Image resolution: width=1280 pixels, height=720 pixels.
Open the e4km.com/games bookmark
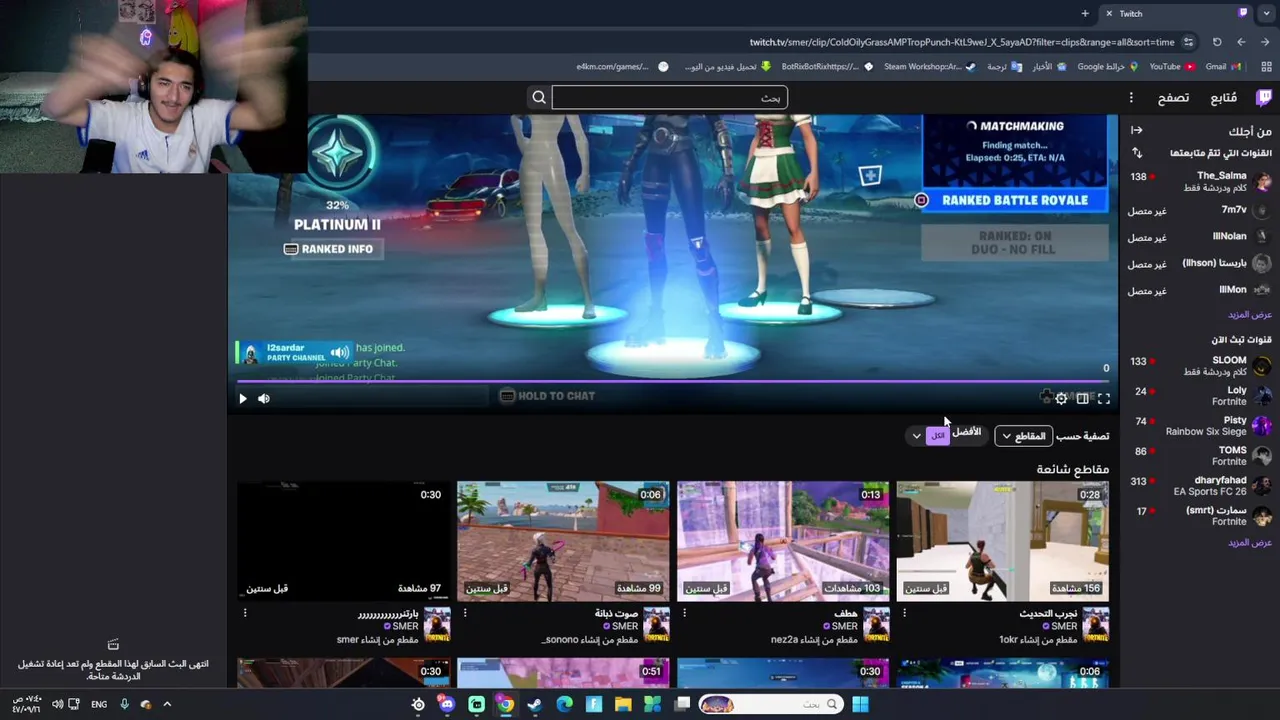click(x=622, y=66)
